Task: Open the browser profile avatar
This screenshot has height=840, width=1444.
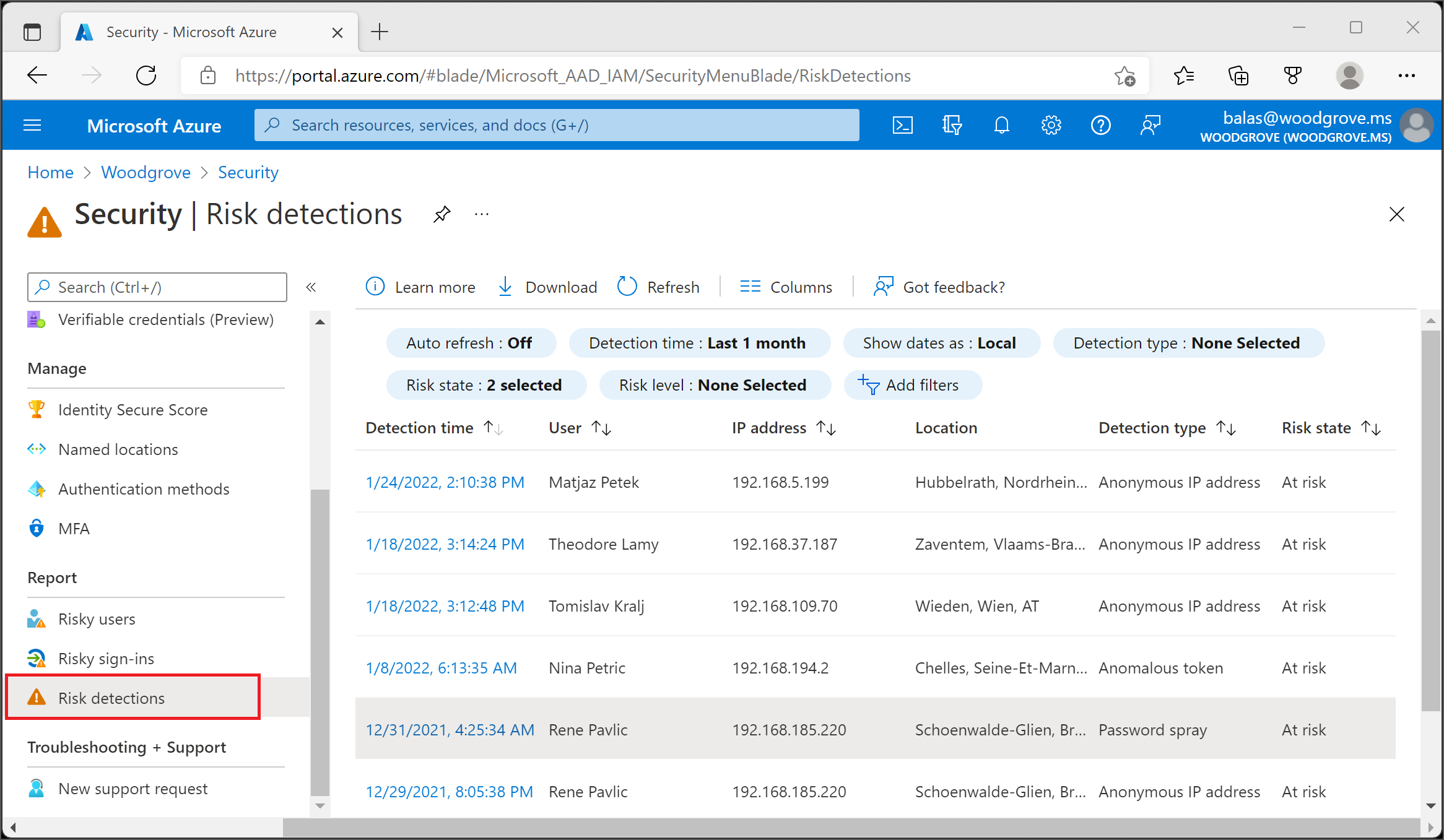Action: (x=1349, y=76)
